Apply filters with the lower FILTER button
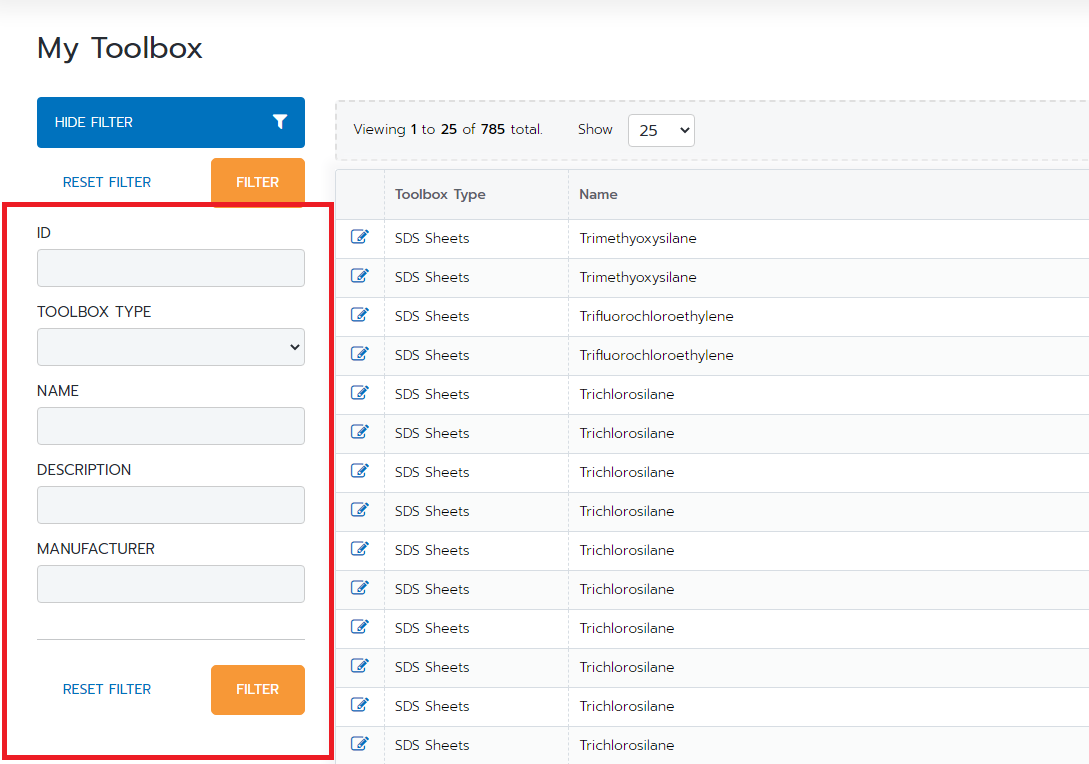This screenshot has height=764, width=1089. click(258, 690)
